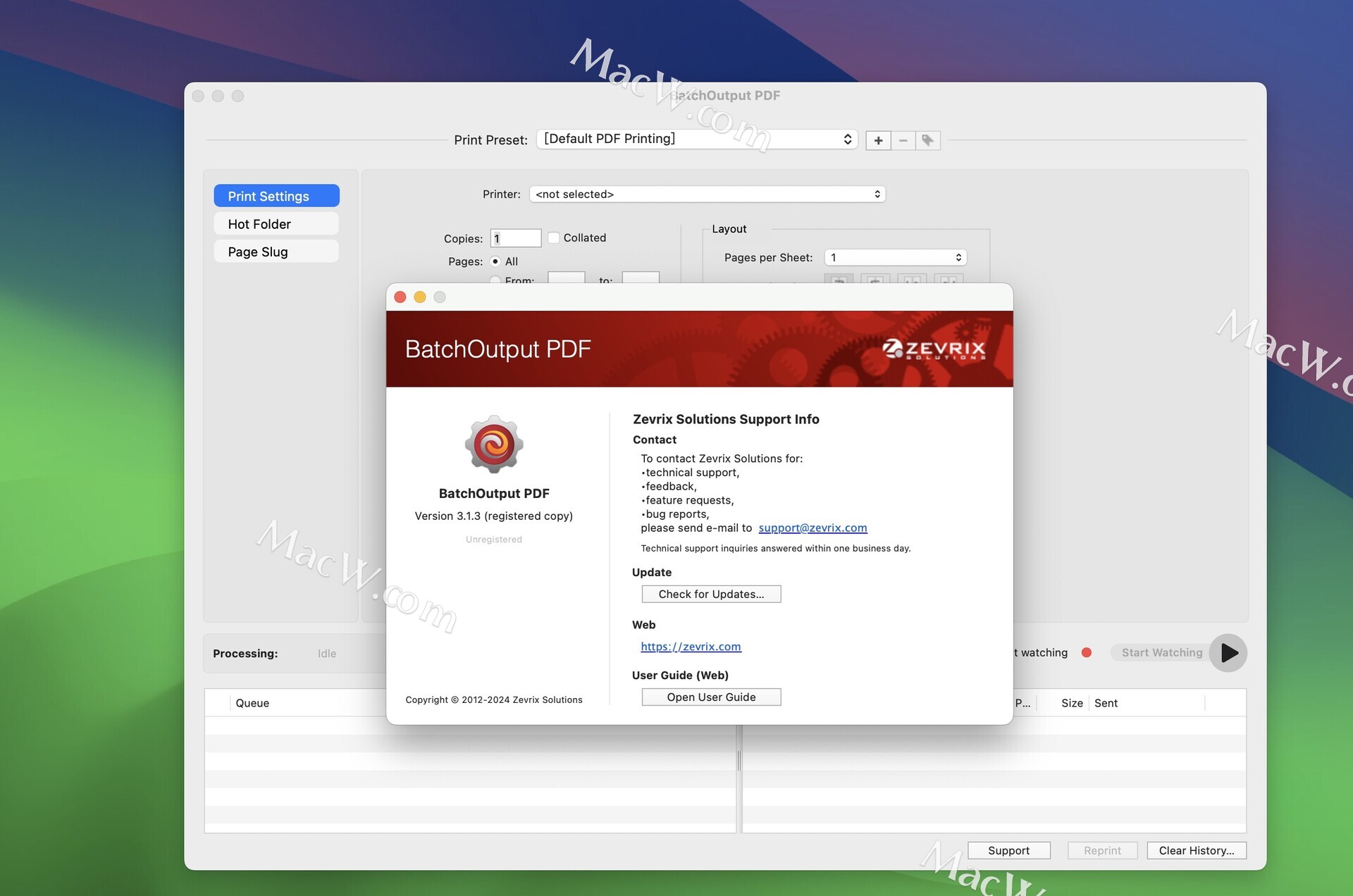Click the Start Watching label button

[x=1162, y=653]
